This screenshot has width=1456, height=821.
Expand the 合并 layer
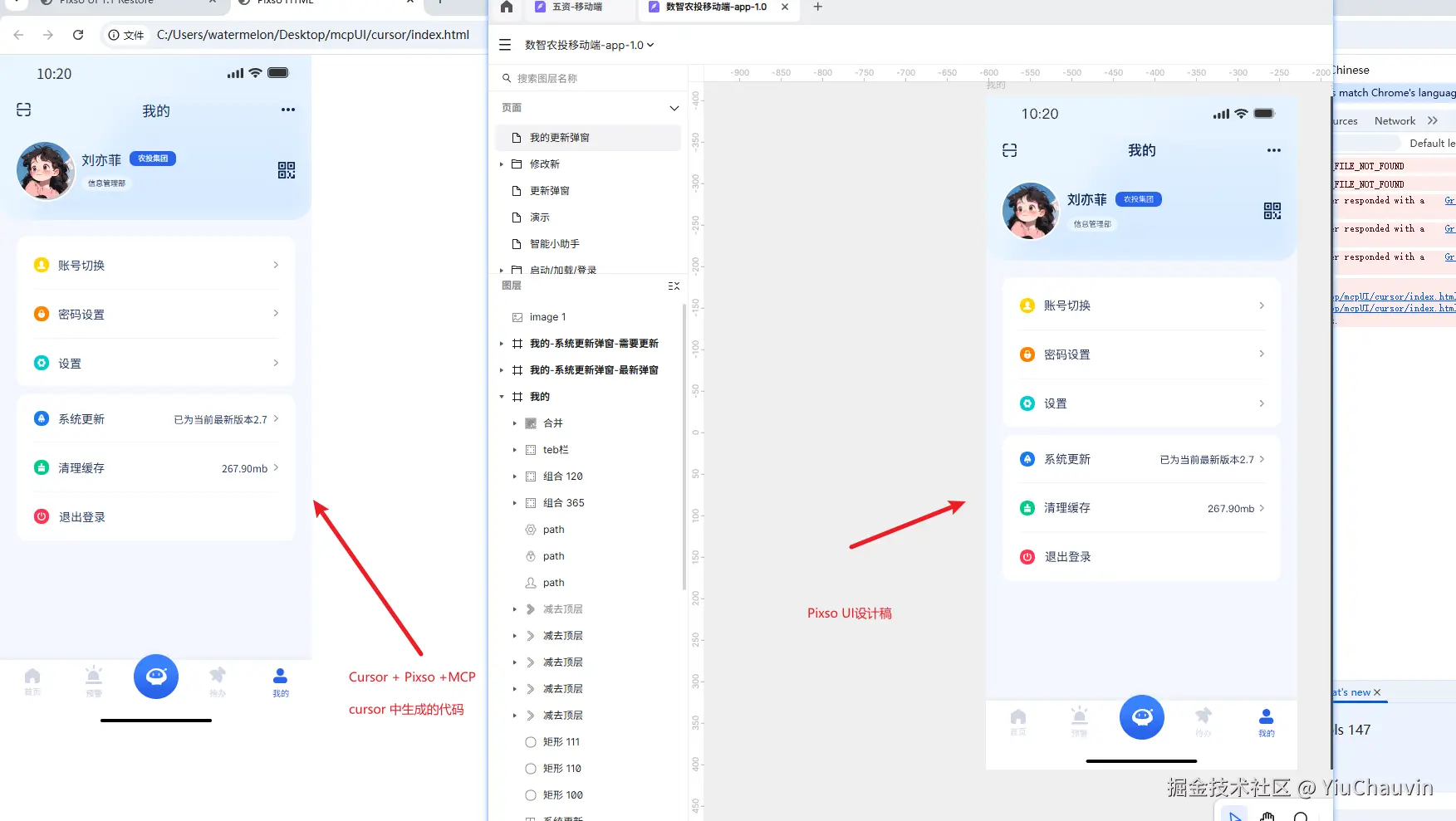(515, 423)
